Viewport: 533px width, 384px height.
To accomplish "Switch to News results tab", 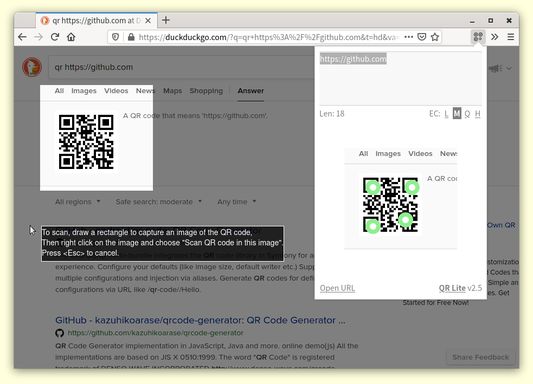I will click(145, 91).
